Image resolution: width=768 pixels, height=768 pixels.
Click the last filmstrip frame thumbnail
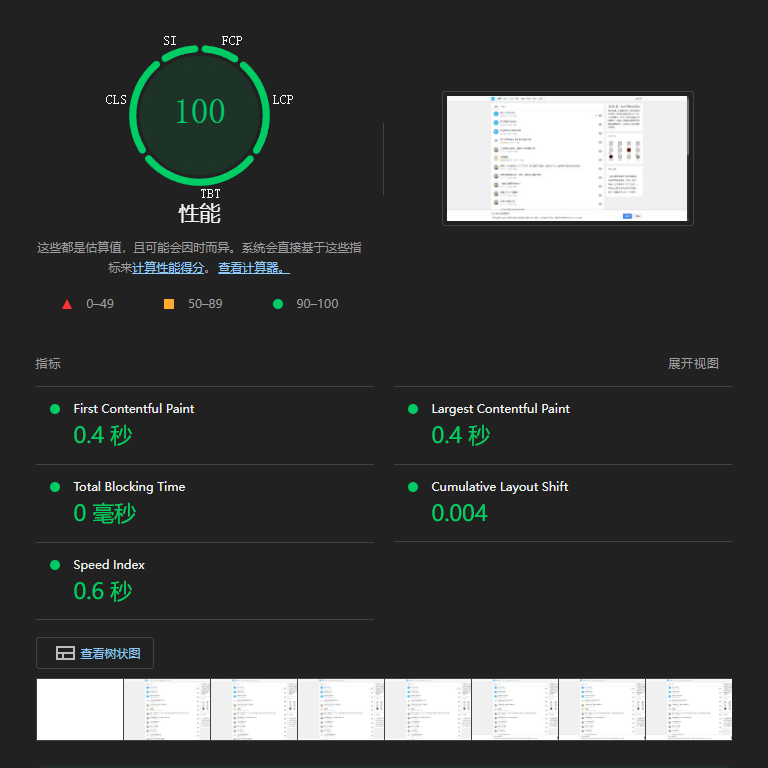689,709
